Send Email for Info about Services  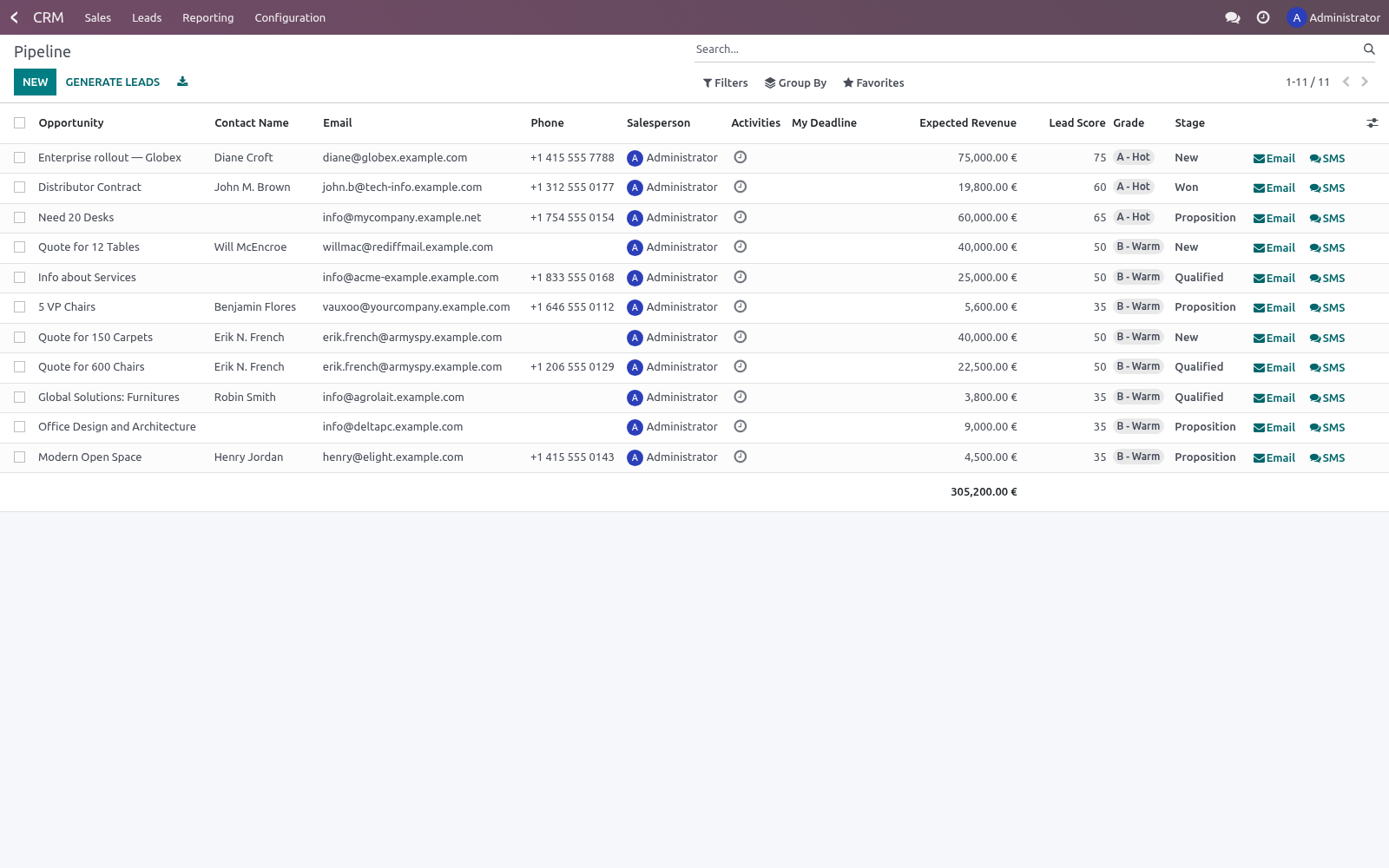point(1274,278)
